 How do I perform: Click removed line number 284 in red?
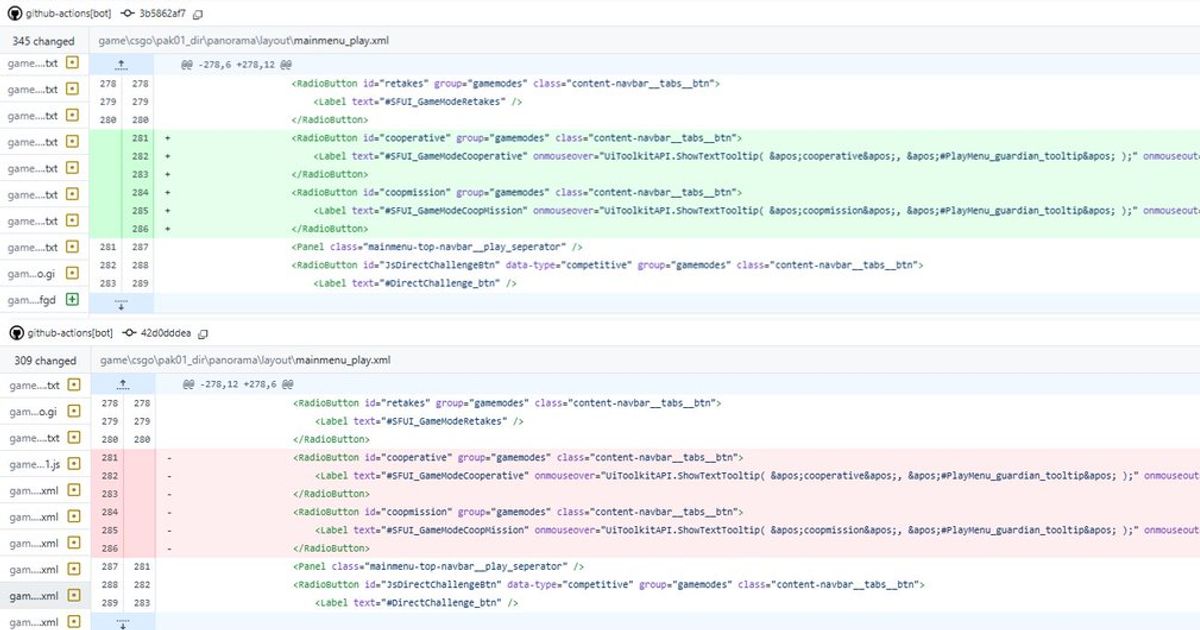(108, 512)
